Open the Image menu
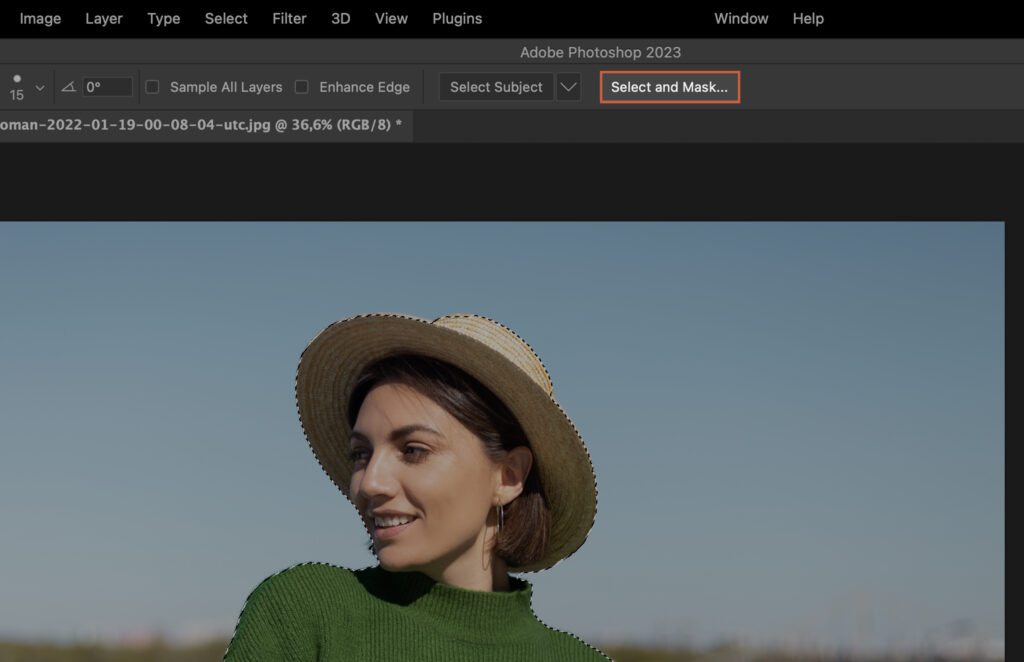This screenshot has width=1024, height=662. [39, 18]
